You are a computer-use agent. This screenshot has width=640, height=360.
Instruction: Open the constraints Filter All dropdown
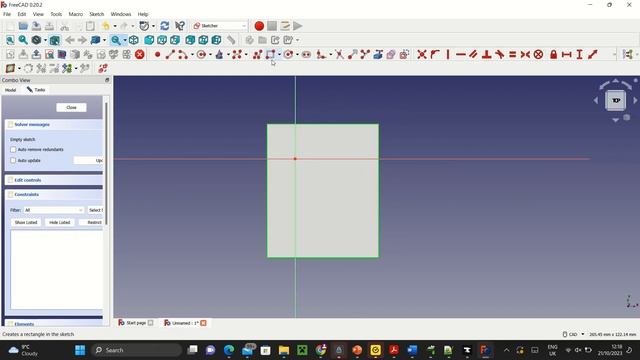click(53, 210)
